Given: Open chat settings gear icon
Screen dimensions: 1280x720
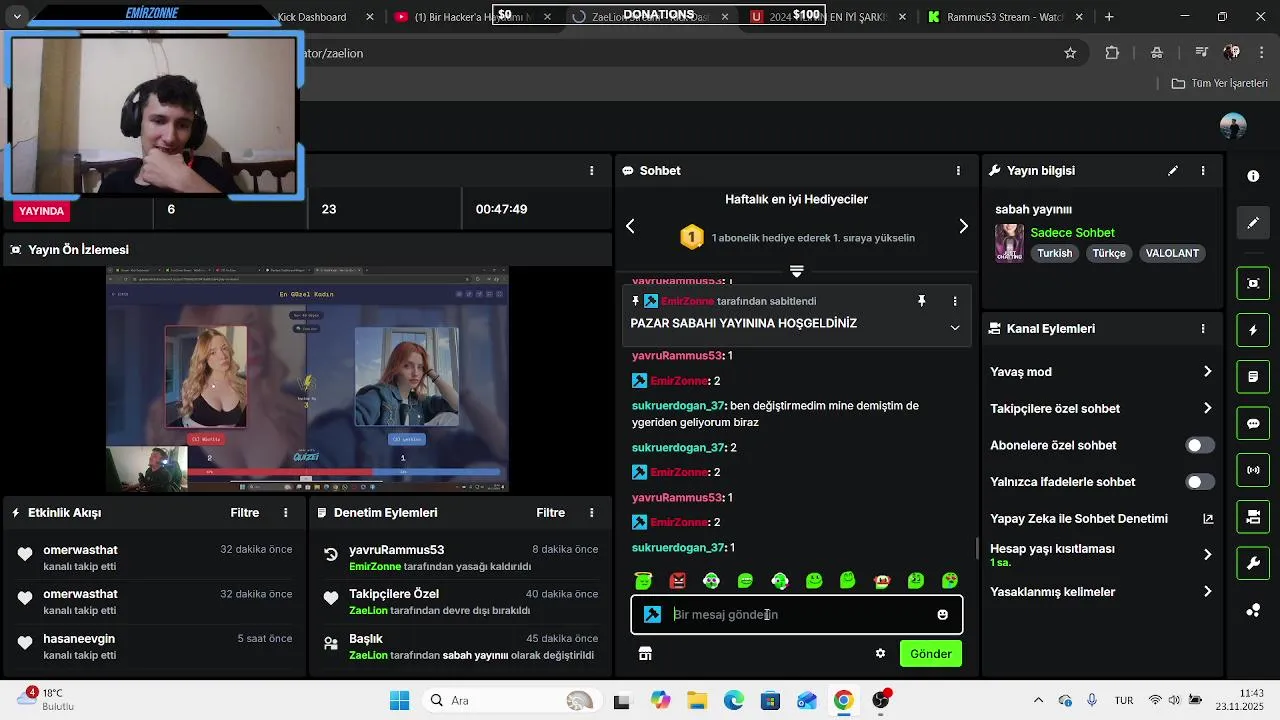Looking at the screenshot, I should coord(880,654).
